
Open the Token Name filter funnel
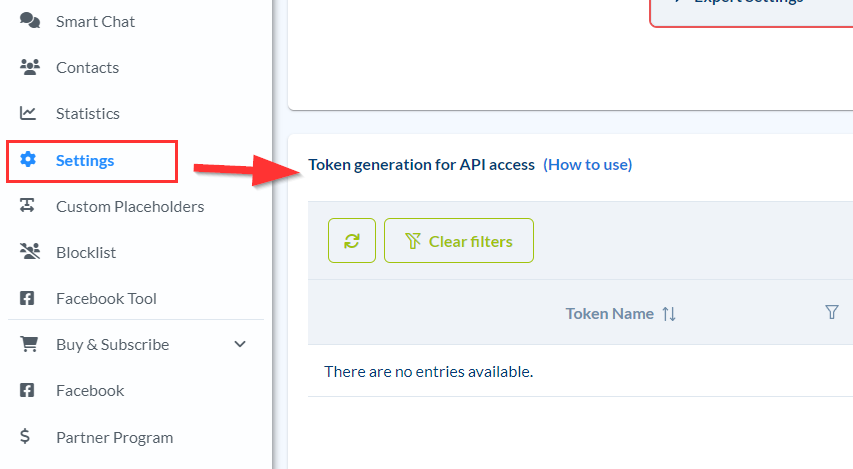(x=831, y=312)
